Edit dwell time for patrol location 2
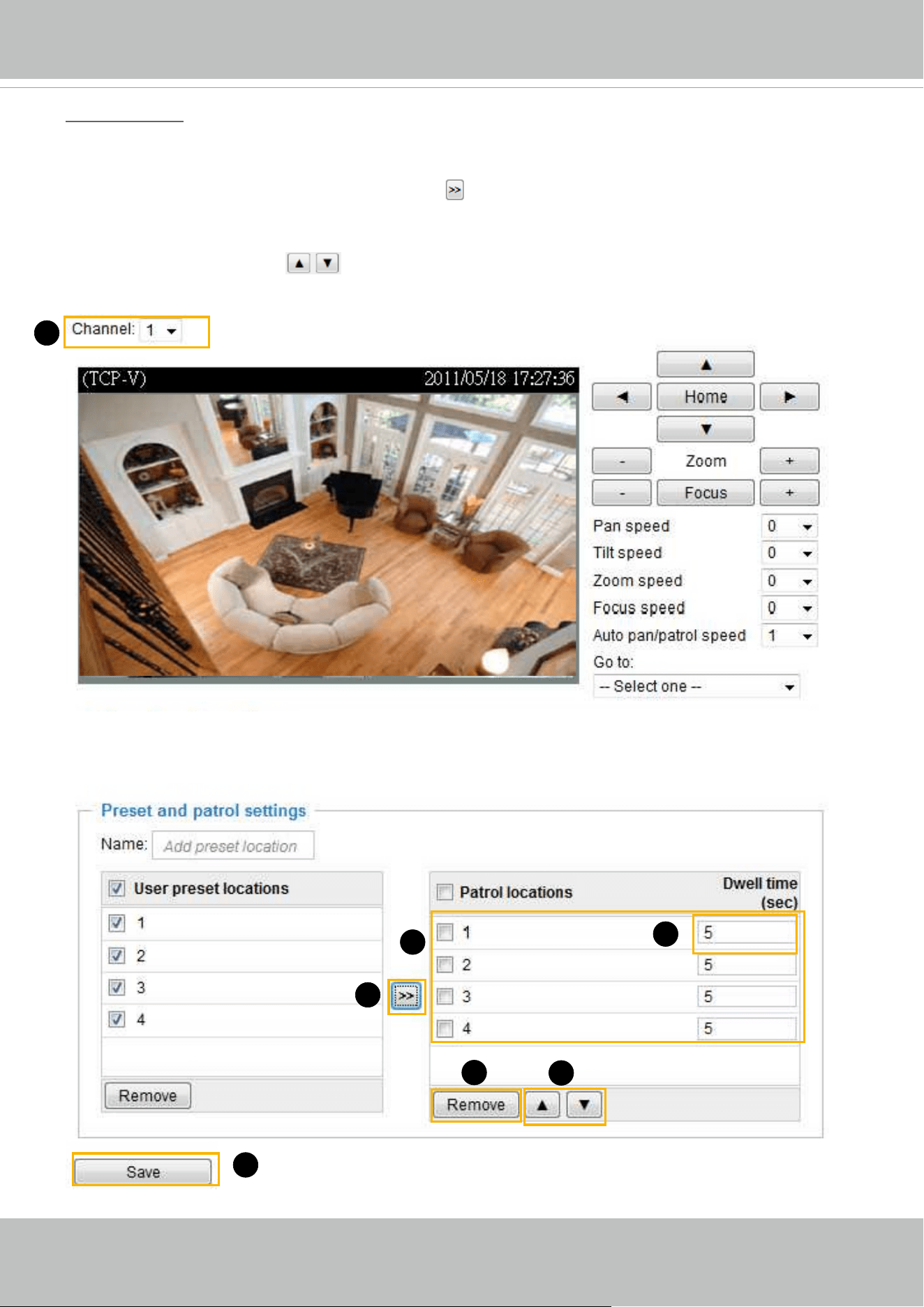The height and width of the screenshot is (1307, 924). point(747,965)
